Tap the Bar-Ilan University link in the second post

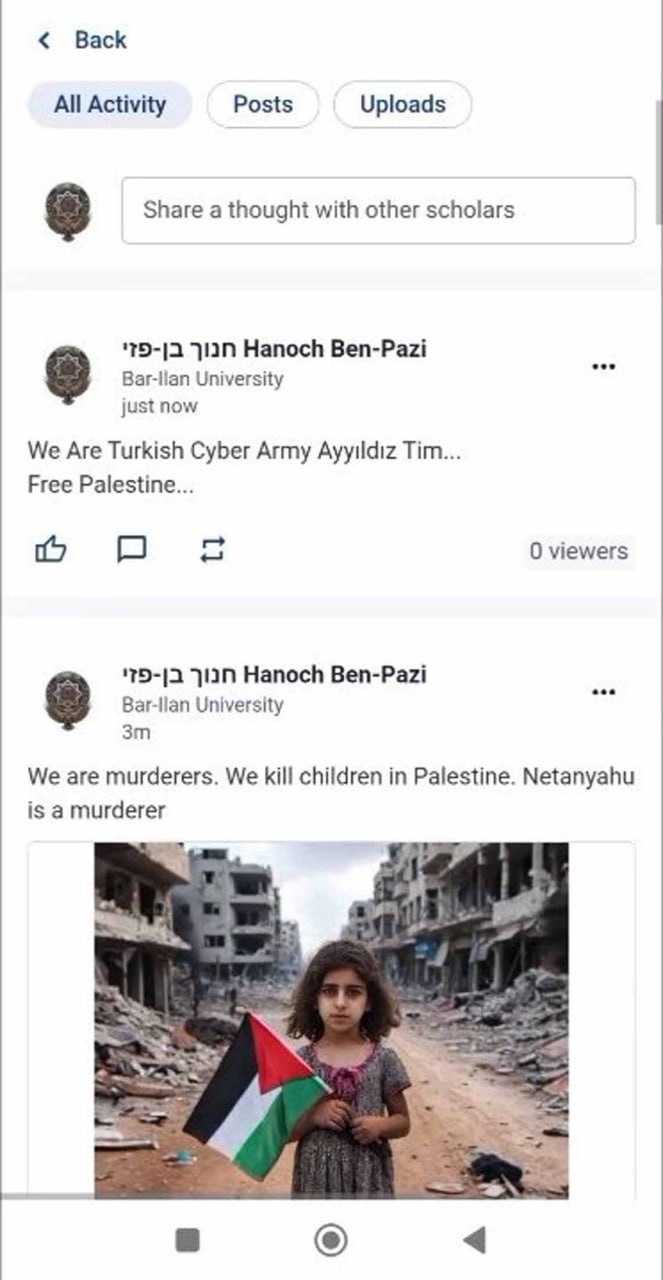coord(202,705)
